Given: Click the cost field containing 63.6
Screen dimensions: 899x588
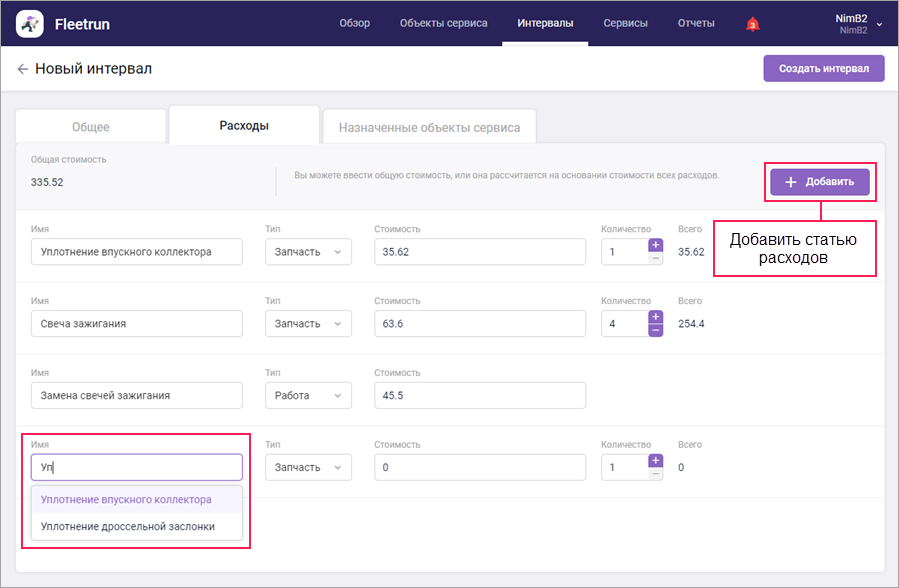Looking at the screenshot, I should click(479, 324).
